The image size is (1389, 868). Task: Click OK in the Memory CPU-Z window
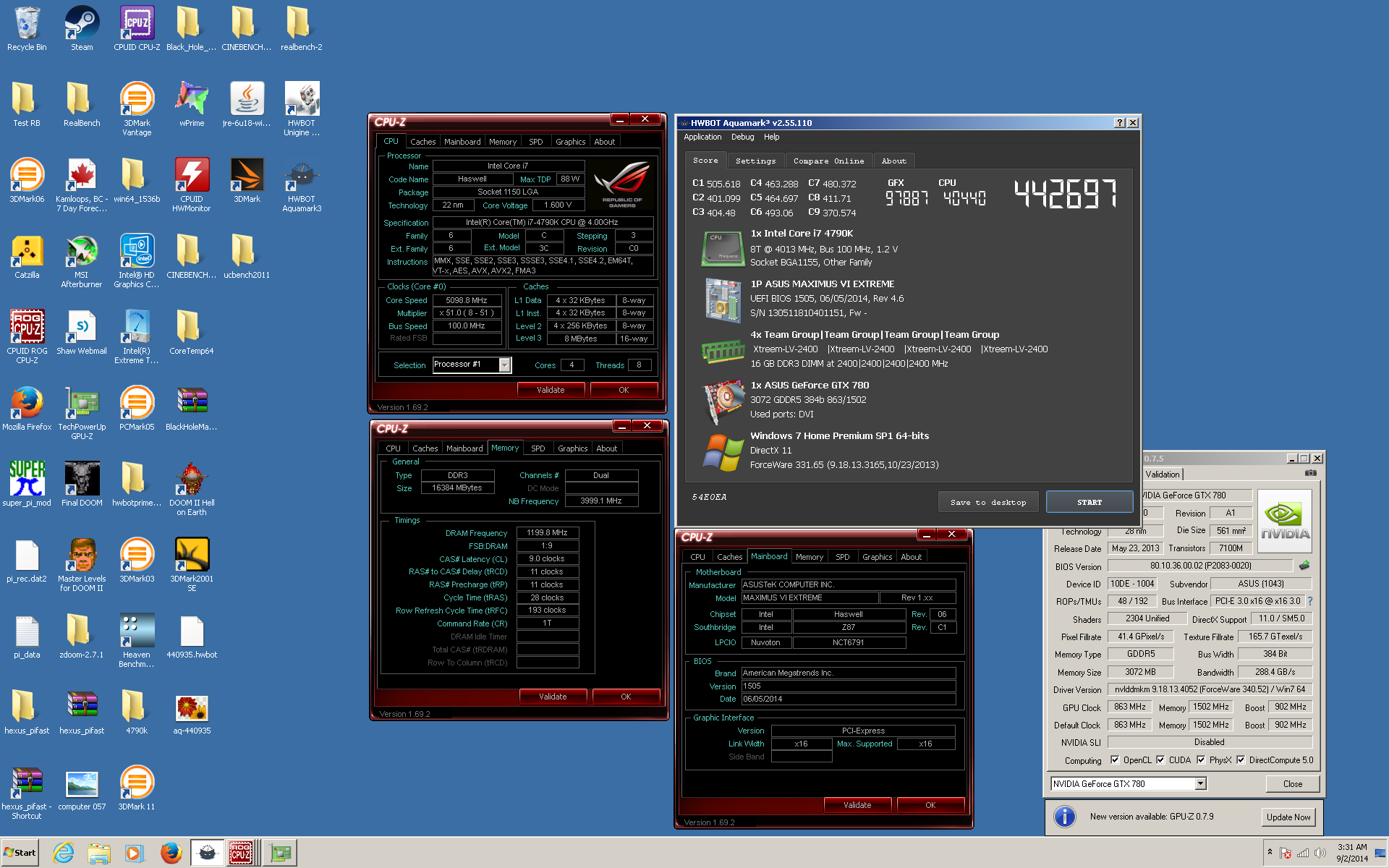[x=626, y=697]
